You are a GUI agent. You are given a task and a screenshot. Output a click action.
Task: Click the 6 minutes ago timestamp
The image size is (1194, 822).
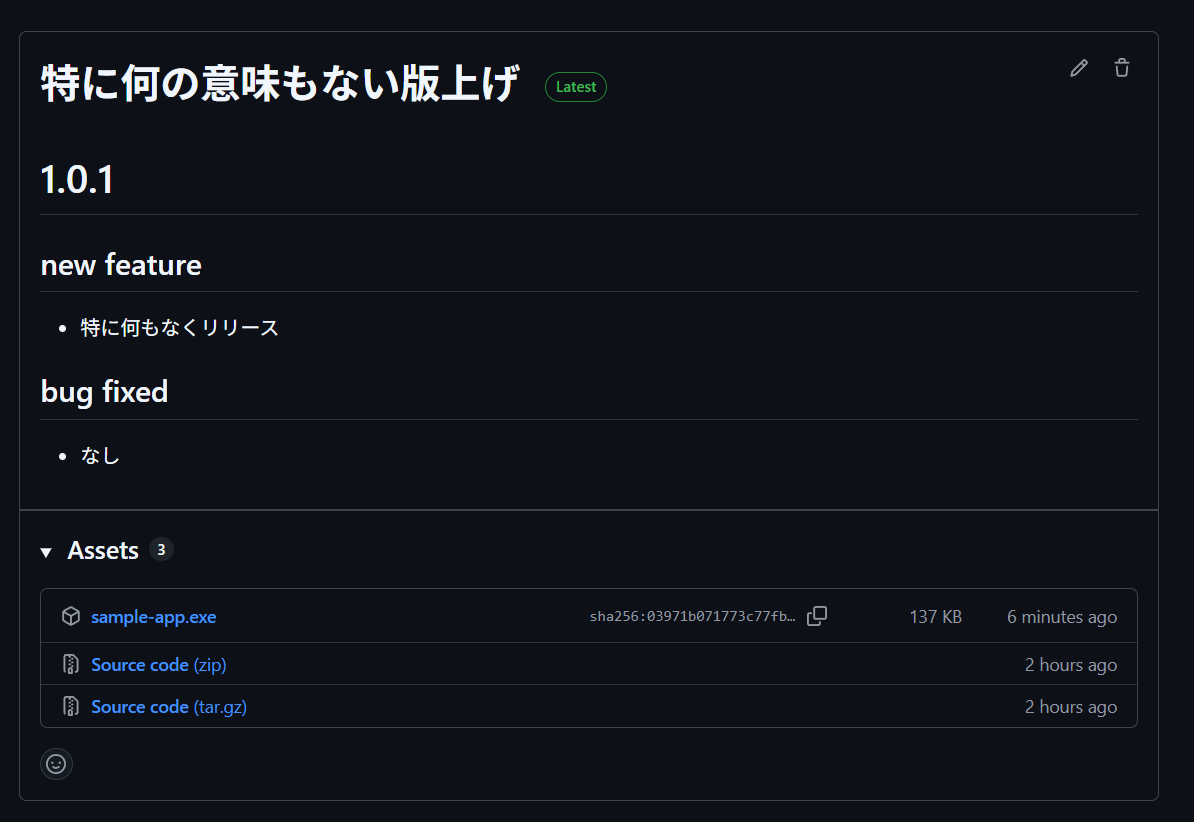point(1061,616)
